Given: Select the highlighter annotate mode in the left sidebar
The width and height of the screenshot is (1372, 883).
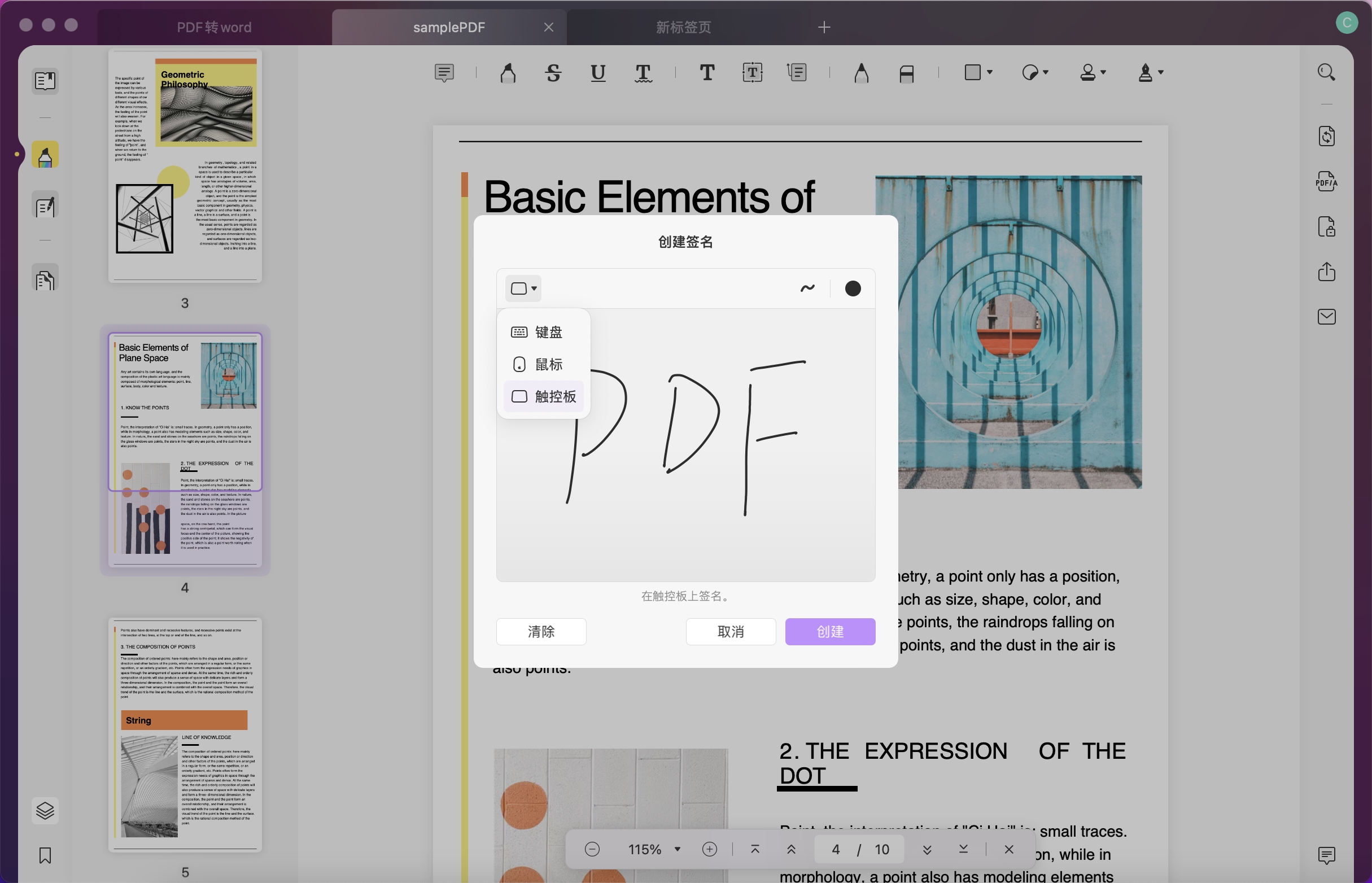Looking at the screenshot, I should click(45, 155).
